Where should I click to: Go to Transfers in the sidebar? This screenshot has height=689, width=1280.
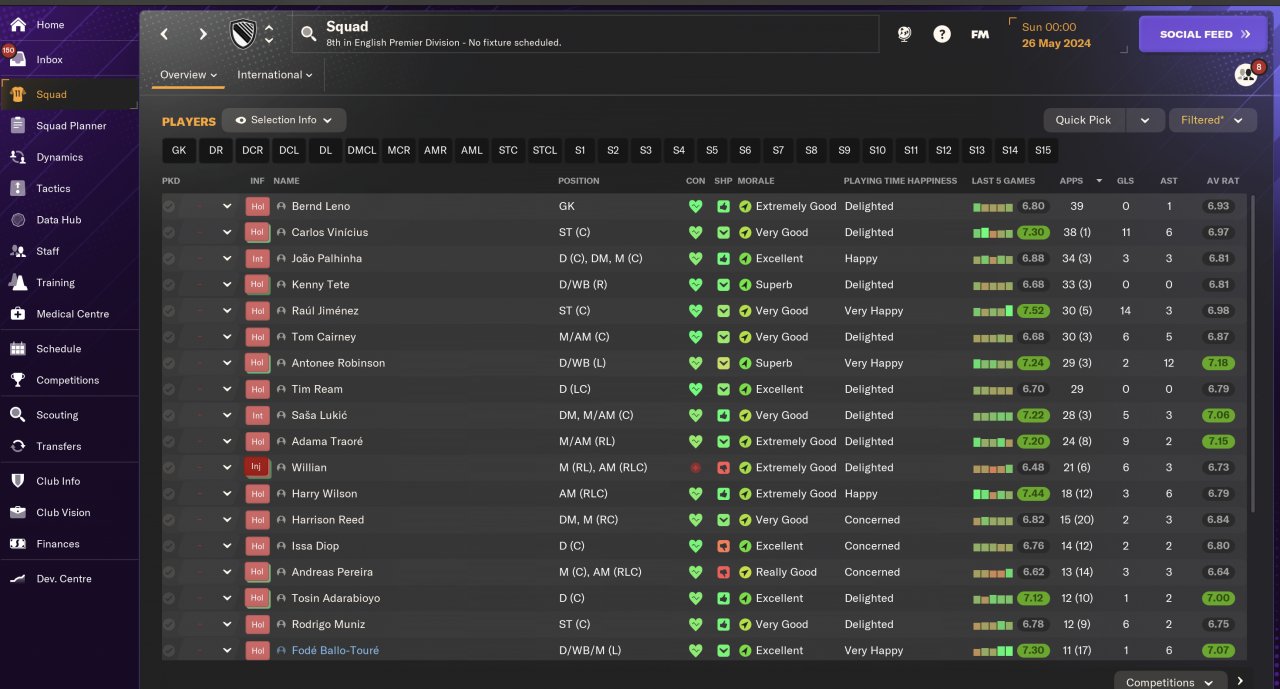point(58,446)
